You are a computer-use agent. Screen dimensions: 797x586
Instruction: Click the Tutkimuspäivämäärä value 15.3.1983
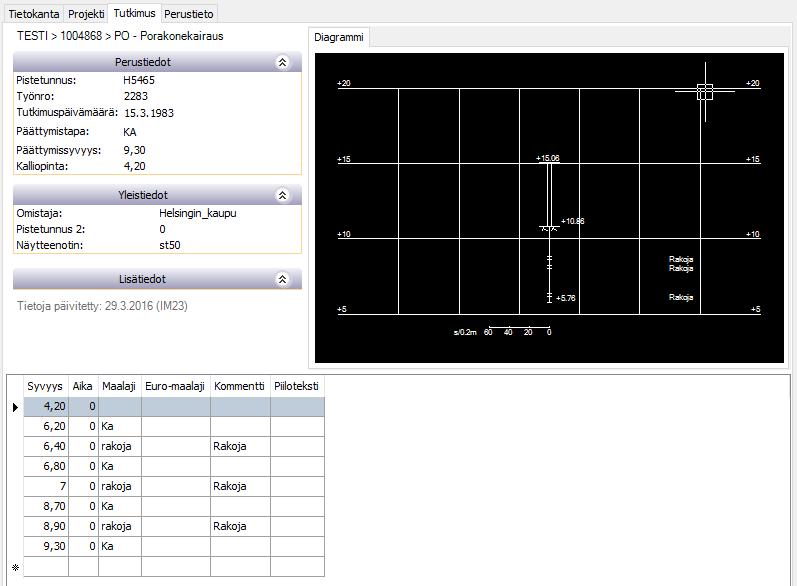coord(149,113)
